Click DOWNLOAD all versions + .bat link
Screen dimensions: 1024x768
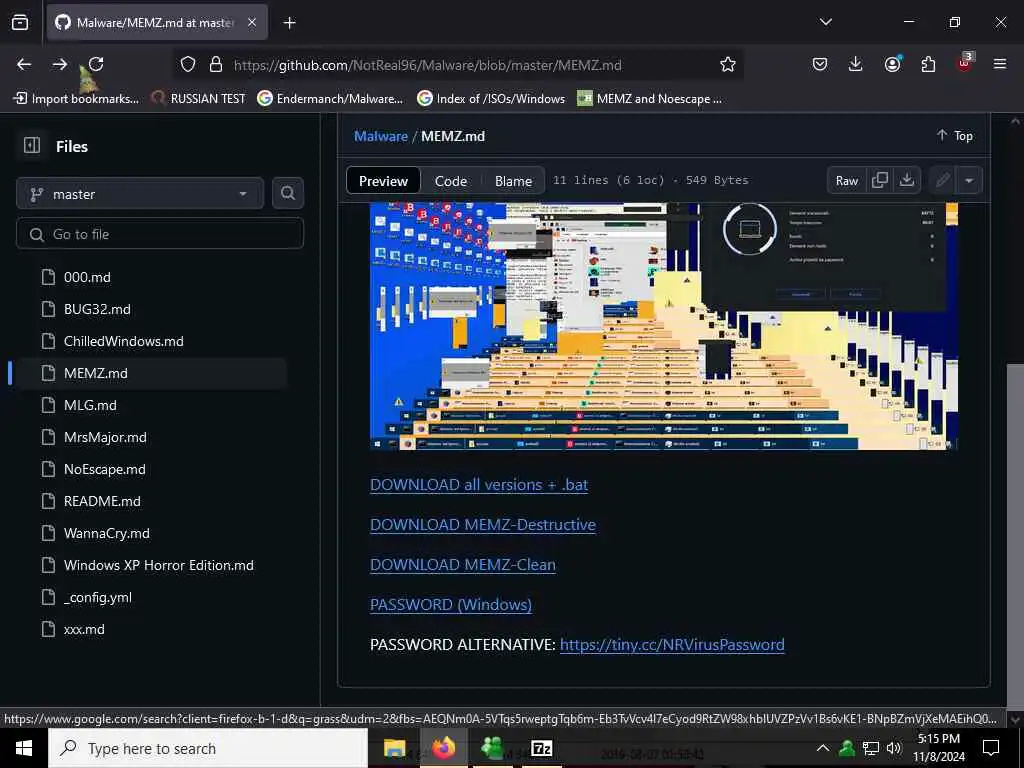click(479, 485)
